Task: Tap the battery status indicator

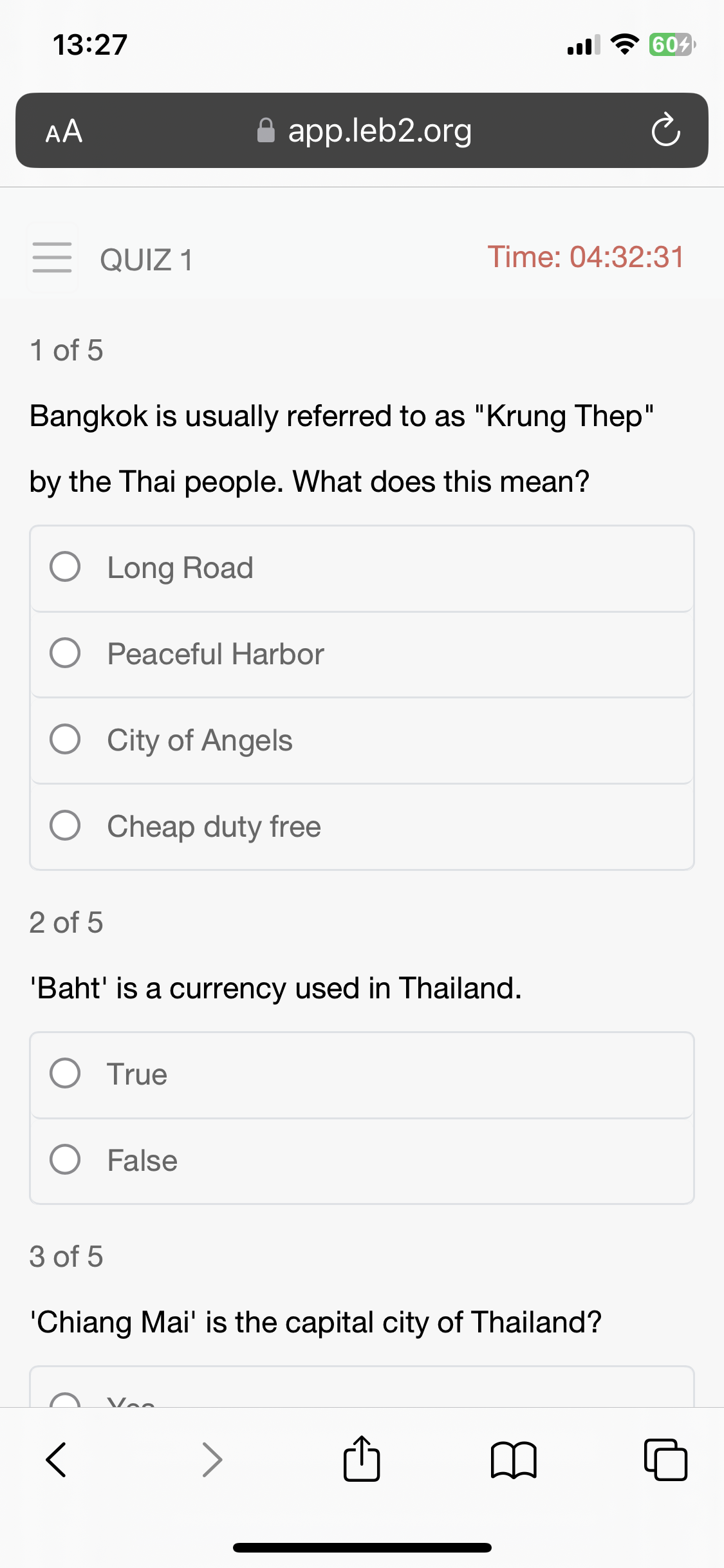Action: tap(672, 44)
